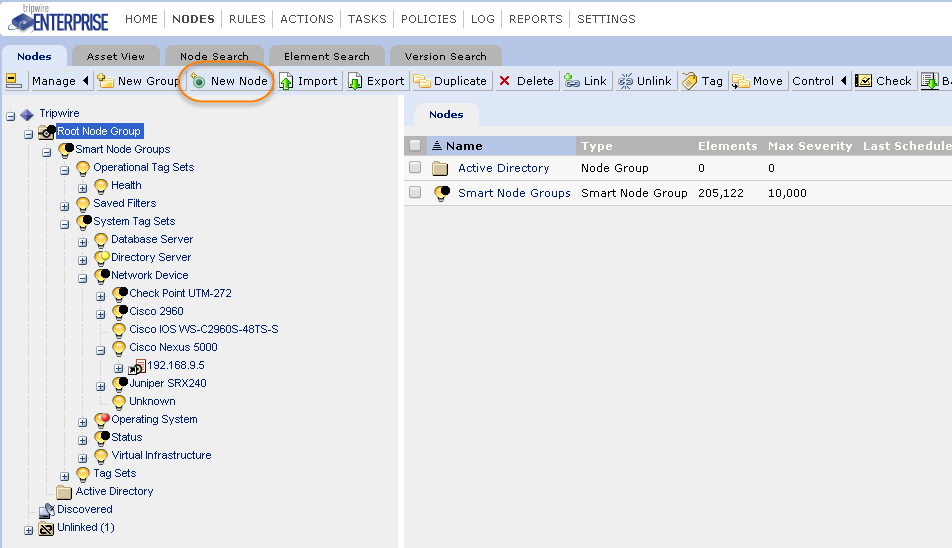Click the Root Node Group folder icon

click(47, 132)
